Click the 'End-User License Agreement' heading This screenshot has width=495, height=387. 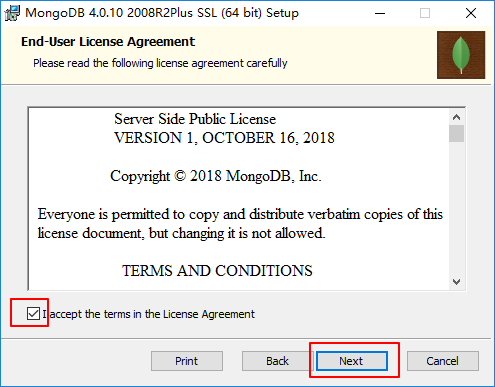tap(108, 42)
